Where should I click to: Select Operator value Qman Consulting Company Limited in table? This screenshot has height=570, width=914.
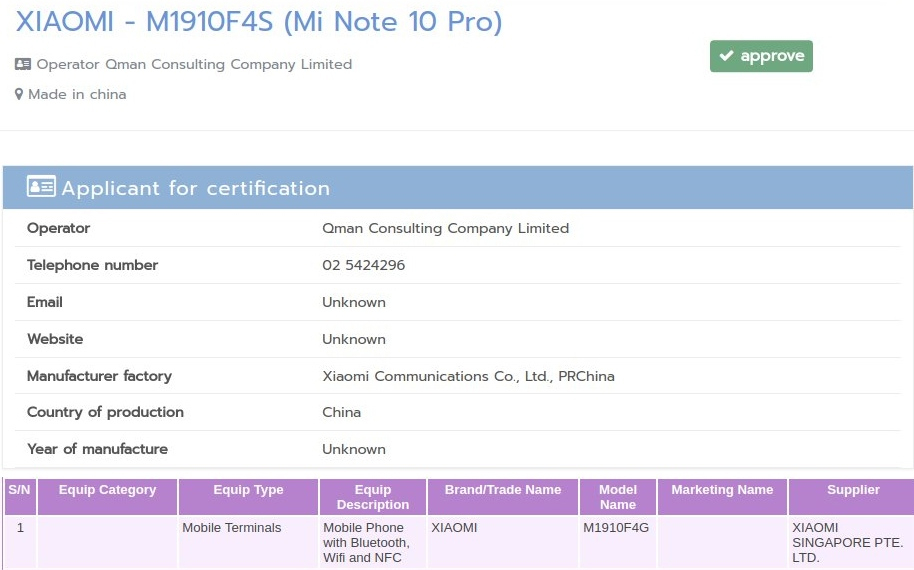(x=445, y=228)
